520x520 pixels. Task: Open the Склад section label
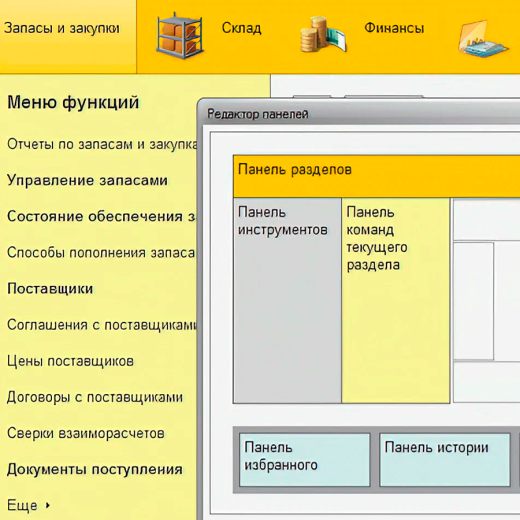click(x=242, y=28)
